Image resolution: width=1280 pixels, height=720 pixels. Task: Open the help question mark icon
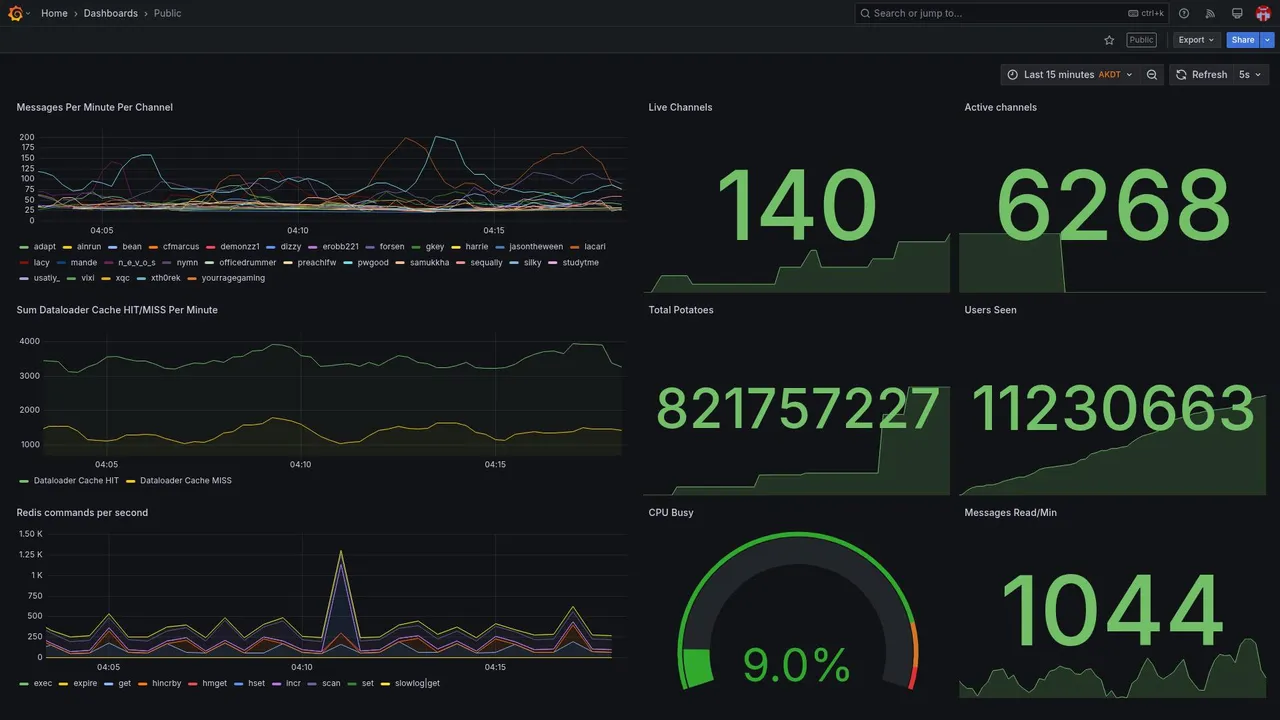click(1184, 13)
